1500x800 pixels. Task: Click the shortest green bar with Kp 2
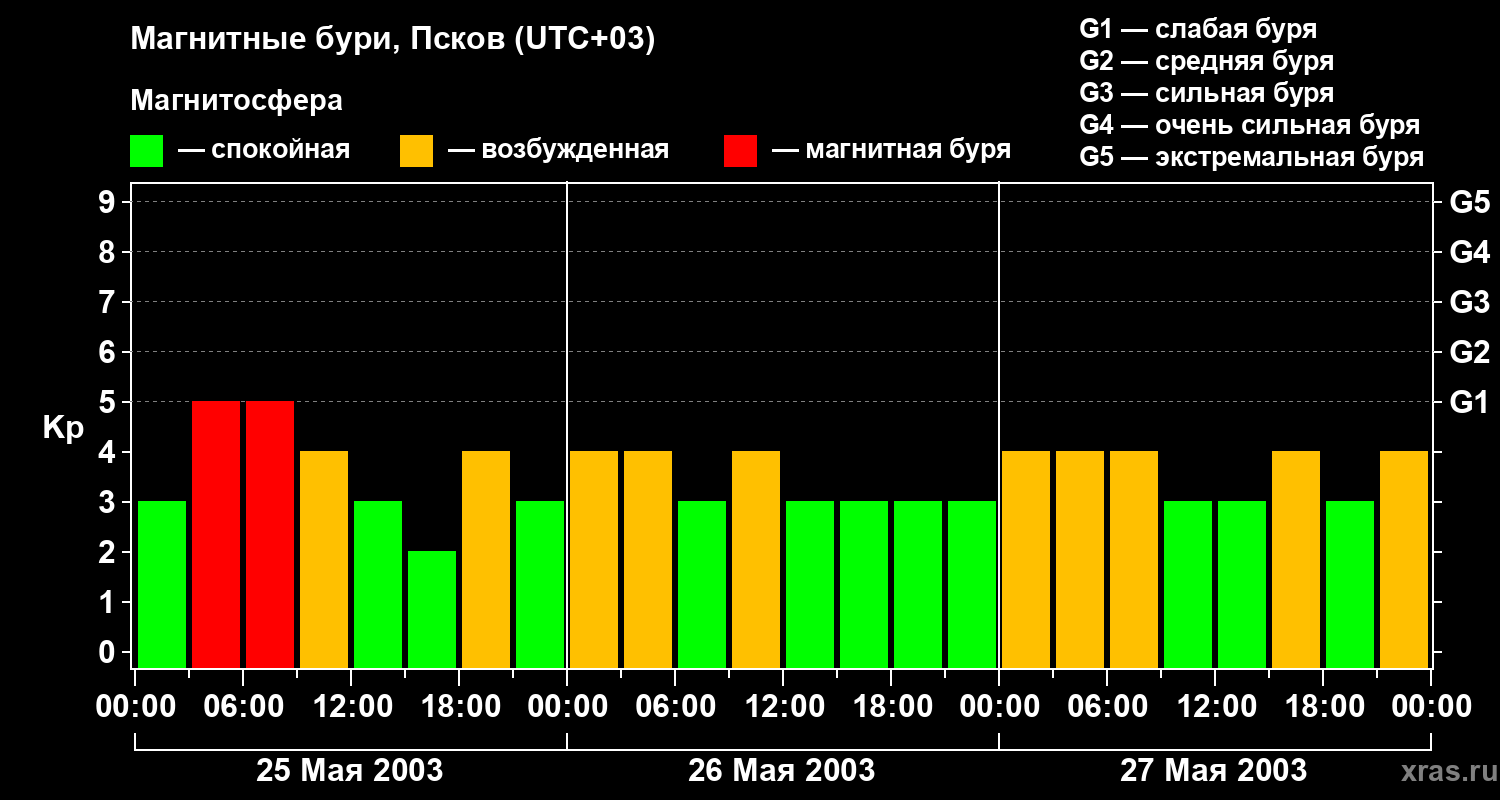(432, 608)
